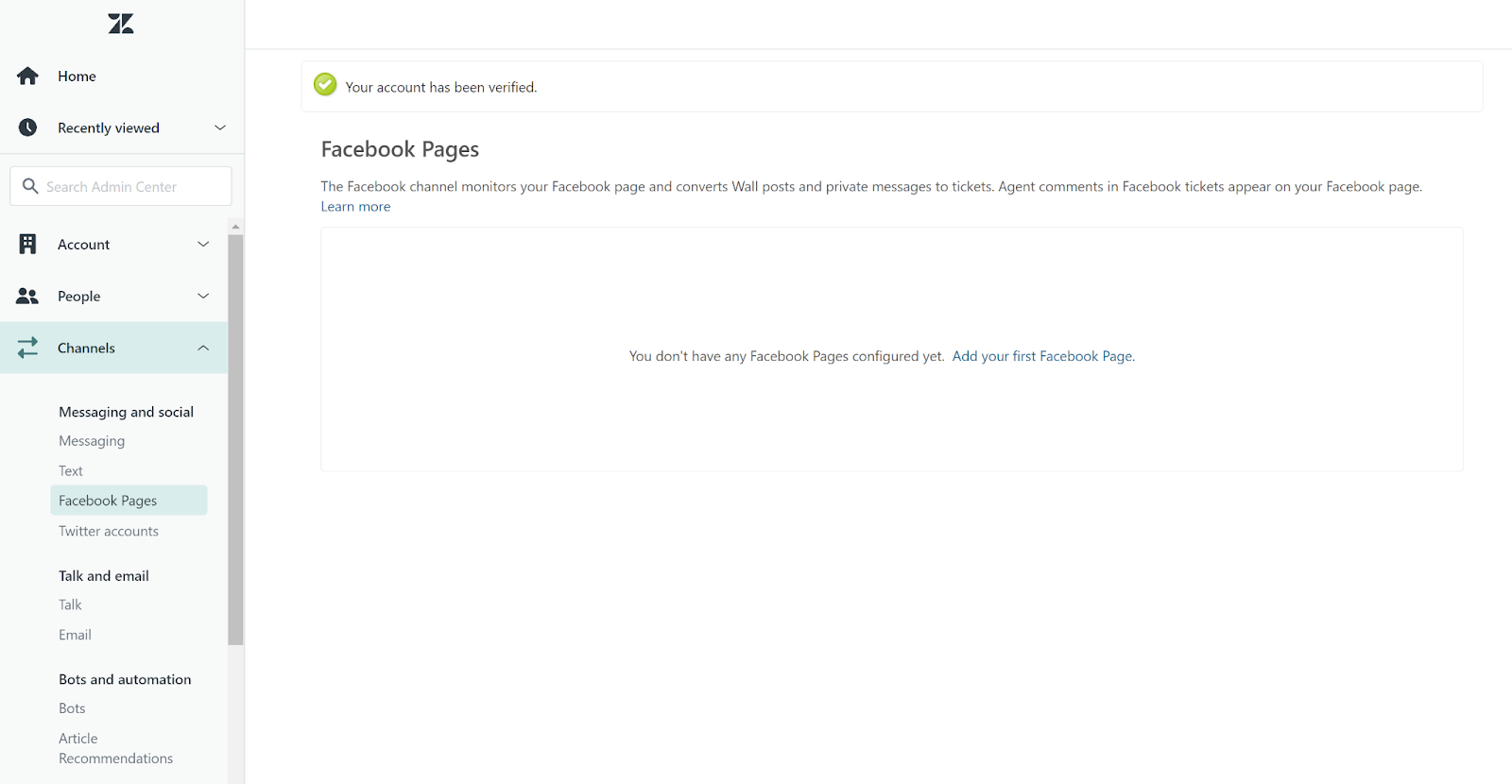1512x784 pixels.
Task: Click the Zendesk logo icon
Action: [121, 24]
